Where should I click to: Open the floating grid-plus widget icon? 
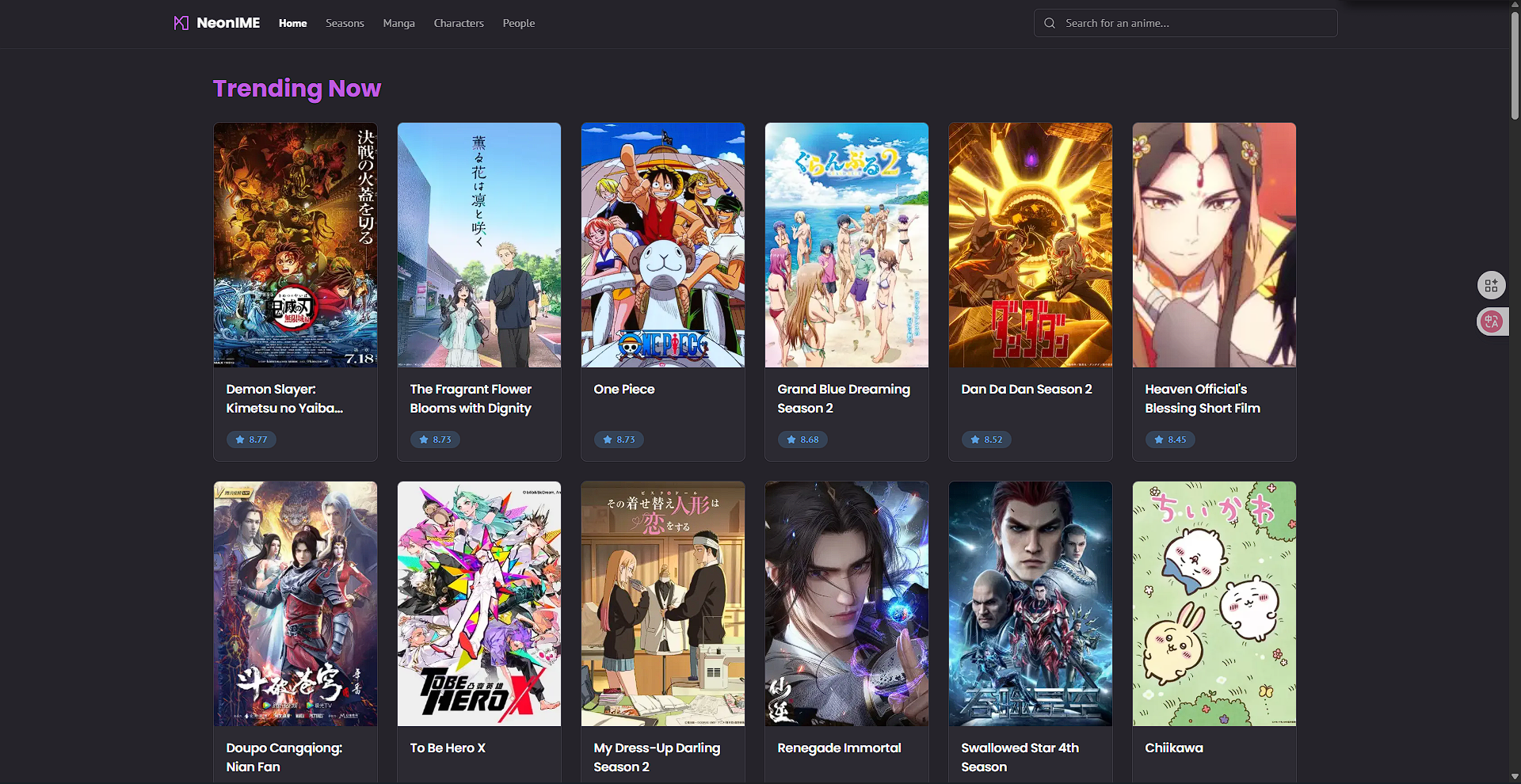(1492, 285)
